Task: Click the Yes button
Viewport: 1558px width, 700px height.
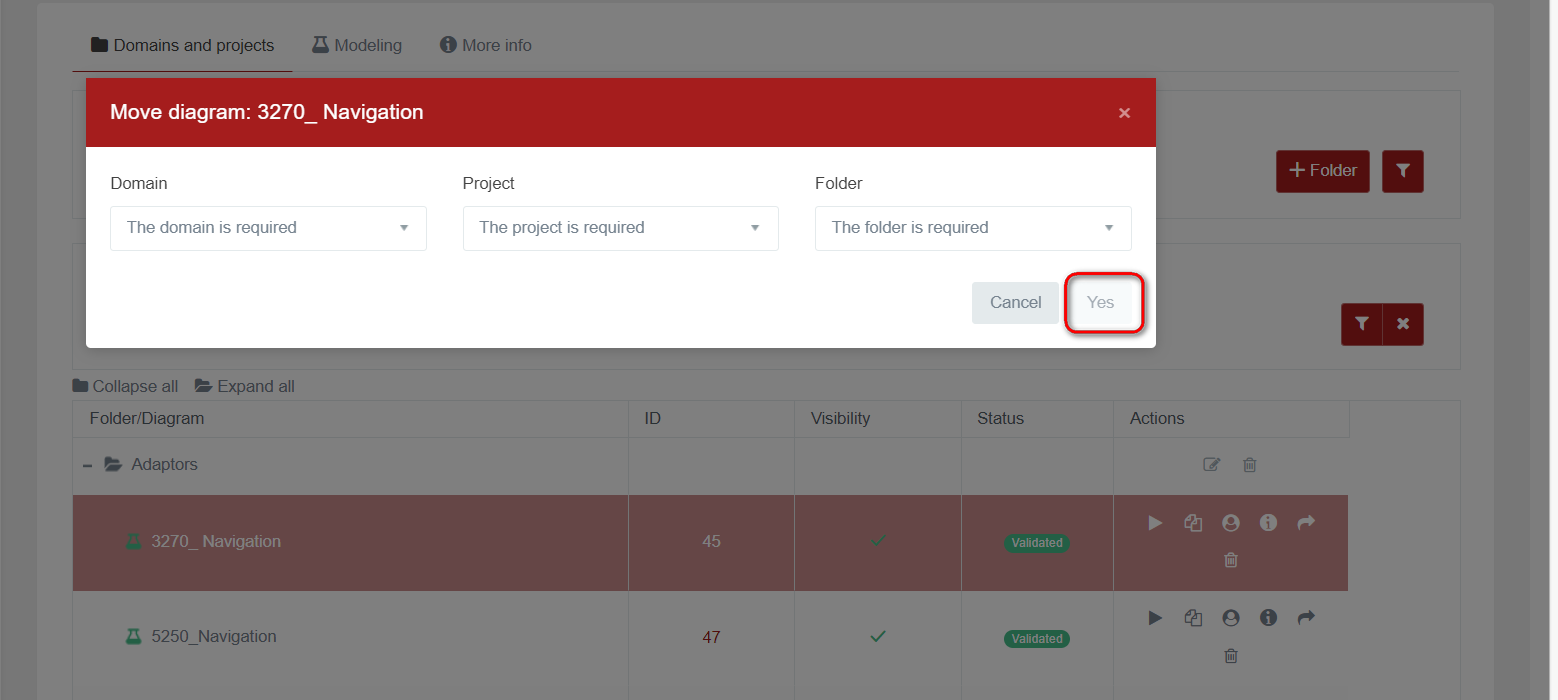Action: 1100,302
